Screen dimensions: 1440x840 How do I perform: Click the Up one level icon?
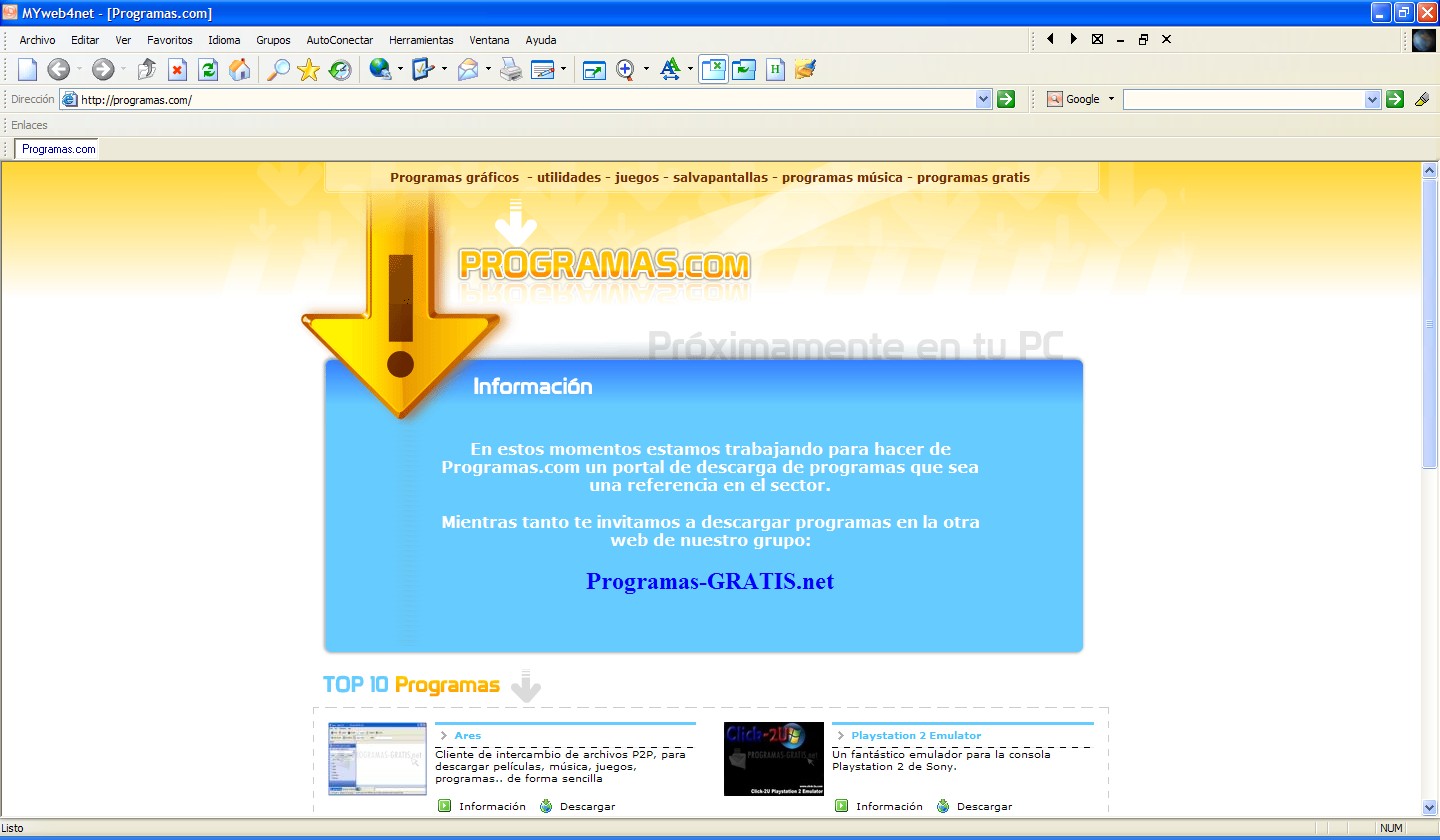[147, 70]
